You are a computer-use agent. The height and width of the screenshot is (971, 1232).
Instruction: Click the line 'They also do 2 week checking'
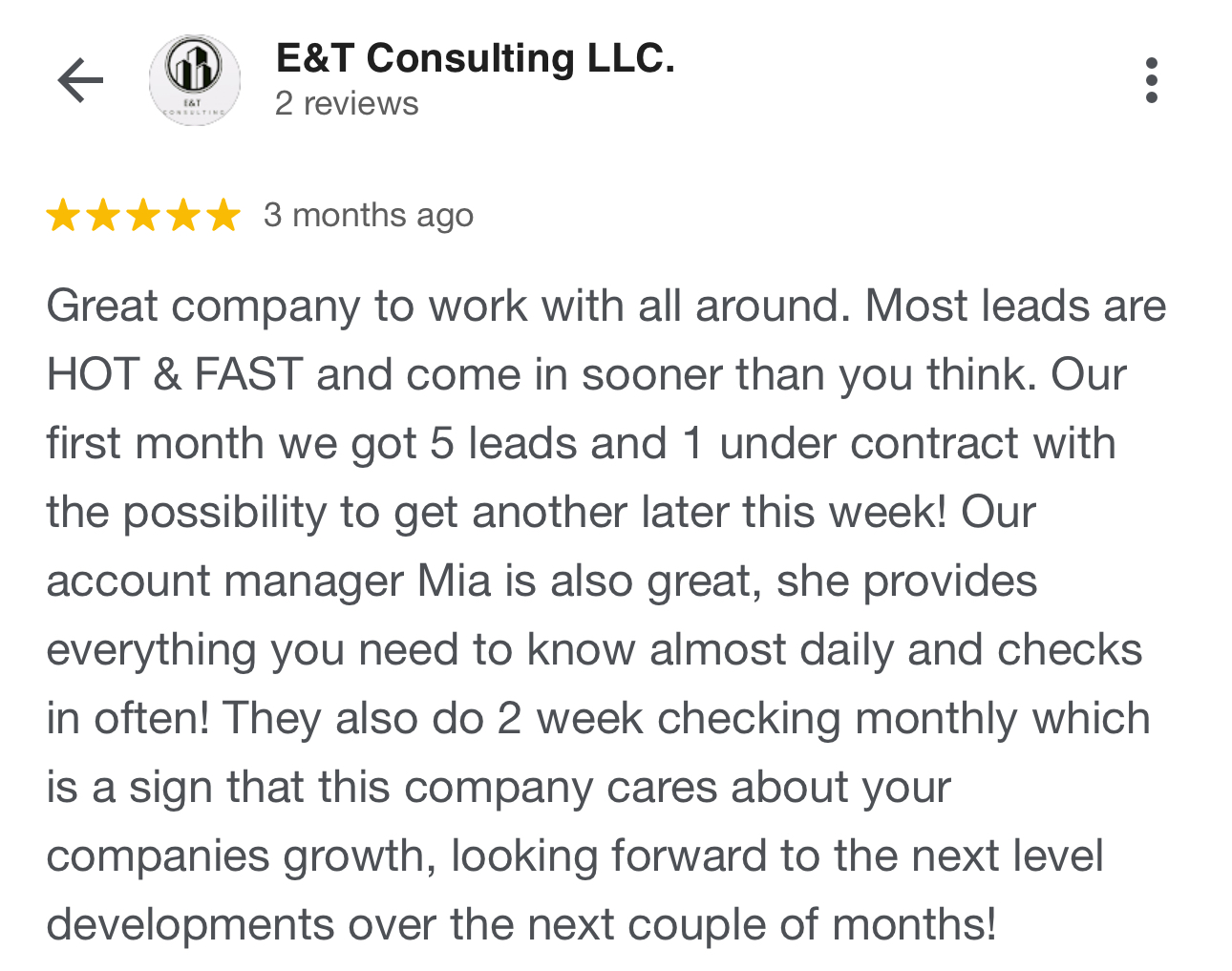point(599,719)
